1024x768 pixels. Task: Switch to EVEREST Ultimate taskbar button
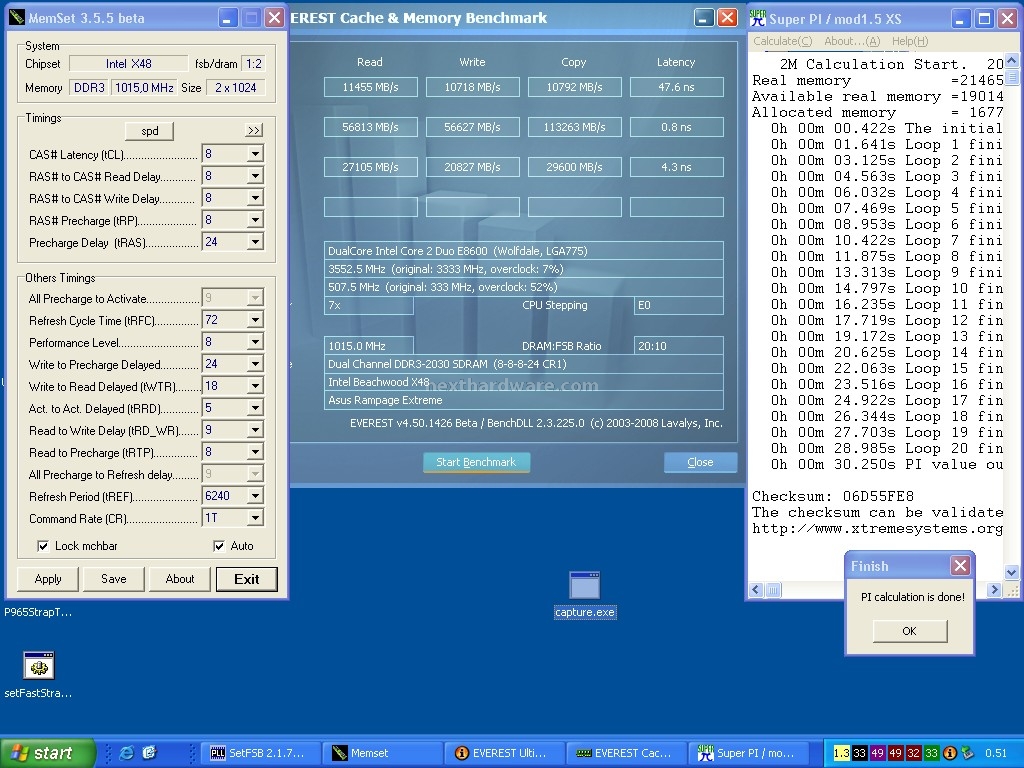tap(505, 753)
